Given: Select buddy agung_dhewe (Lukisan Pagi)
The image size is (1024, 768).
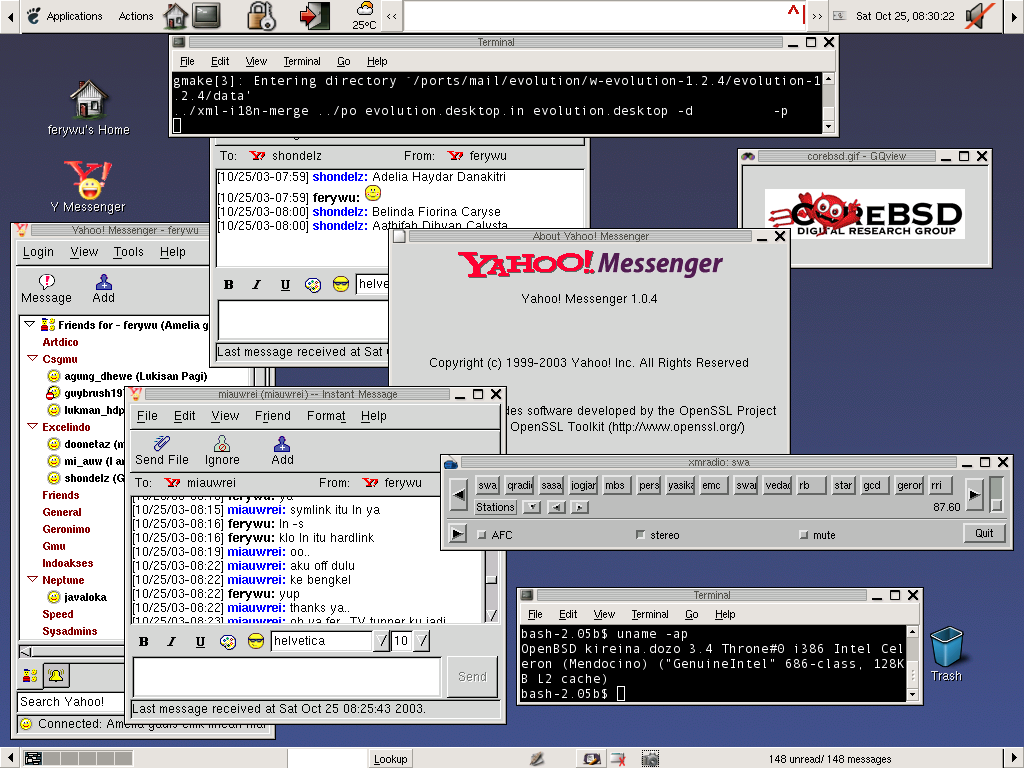Looking at the screenshot, I should (136, 376).
